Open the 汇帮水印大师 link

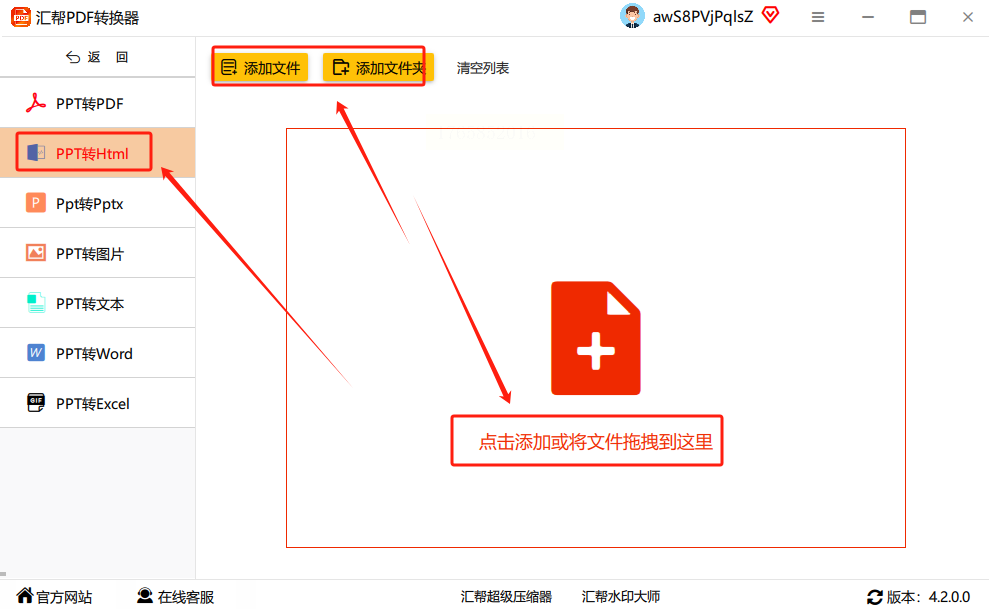point(621,596)
